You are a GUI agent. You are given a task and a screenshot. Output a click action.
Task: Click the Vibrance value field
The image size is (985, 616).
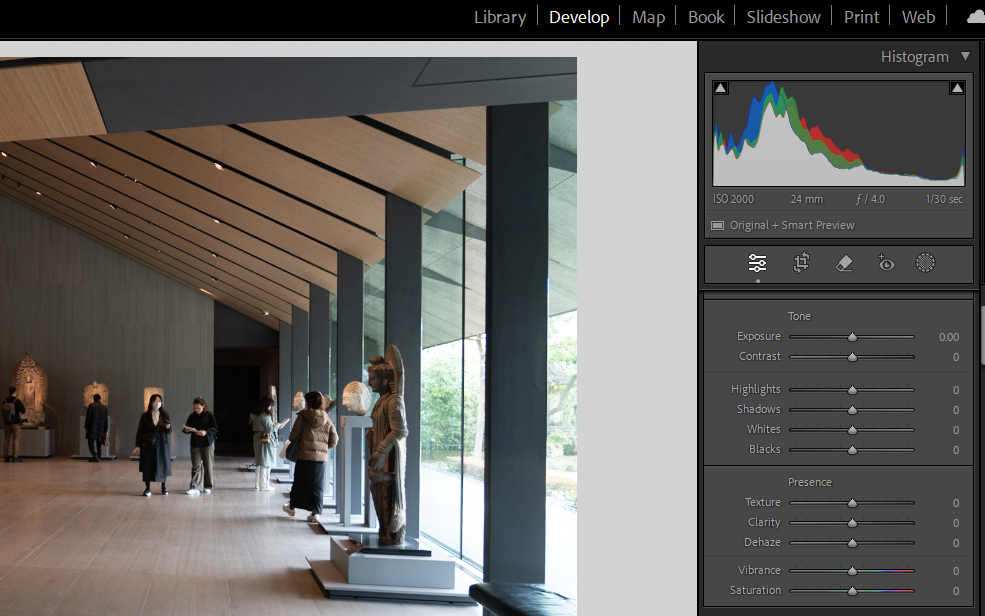pos(955,571)
